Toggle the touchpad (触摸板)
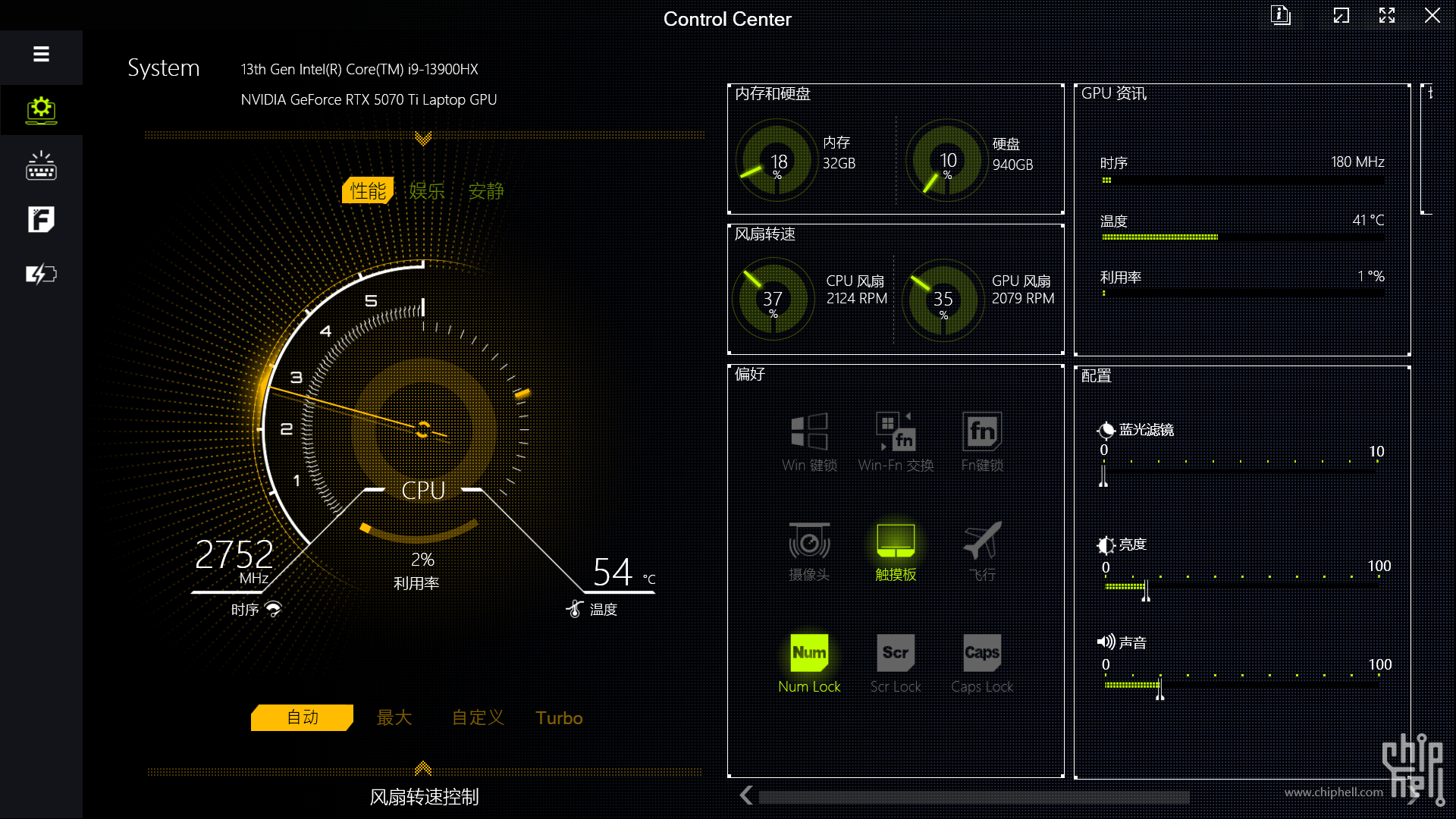Screen dimensions: 1456x819 pos(896,552)
